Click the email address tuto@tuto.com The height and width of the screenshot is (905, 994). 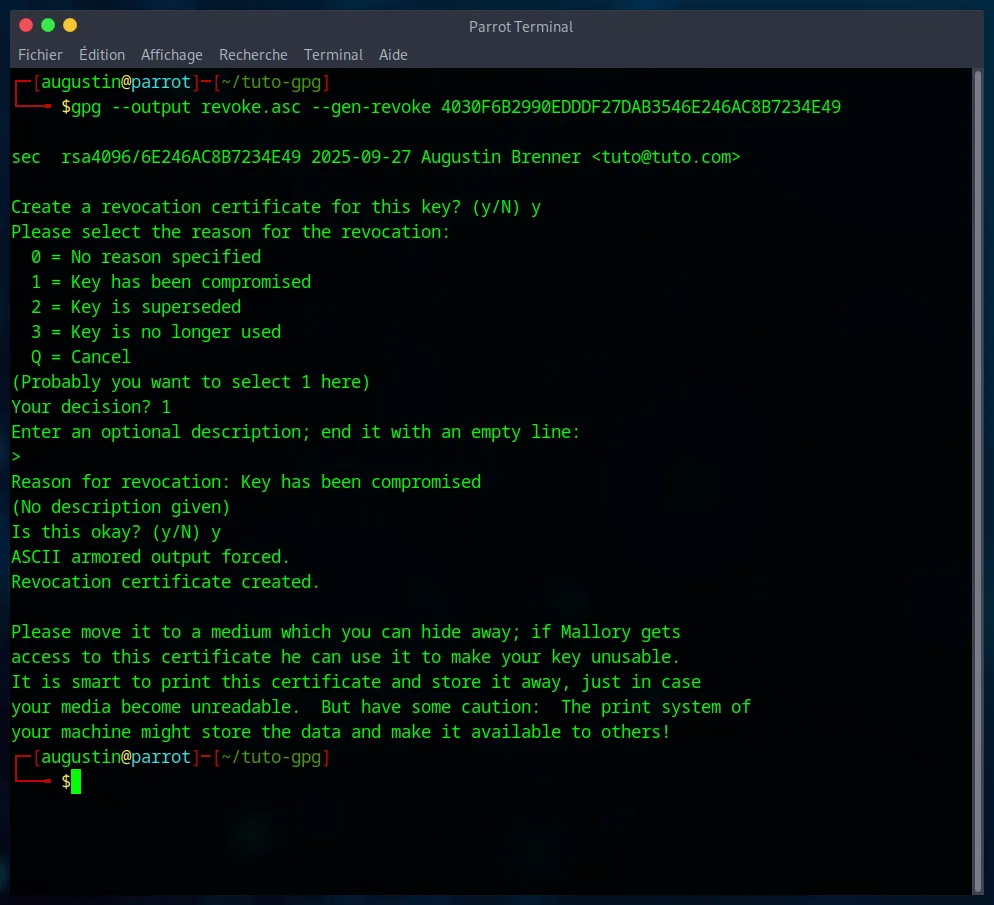pyautogui.click(x=664, y=157)
